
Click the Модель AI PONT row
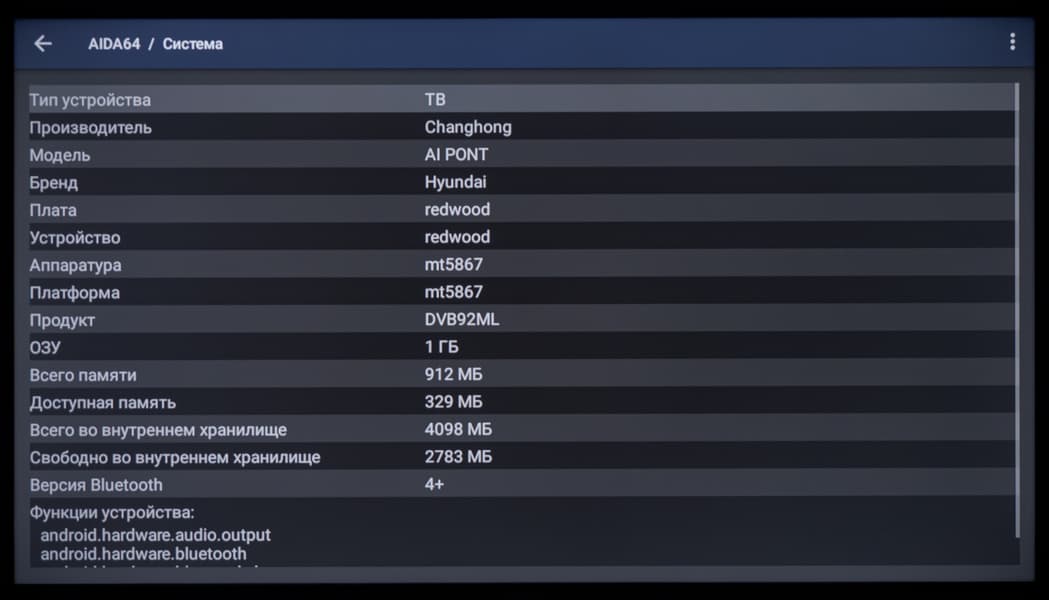[520, 155]
